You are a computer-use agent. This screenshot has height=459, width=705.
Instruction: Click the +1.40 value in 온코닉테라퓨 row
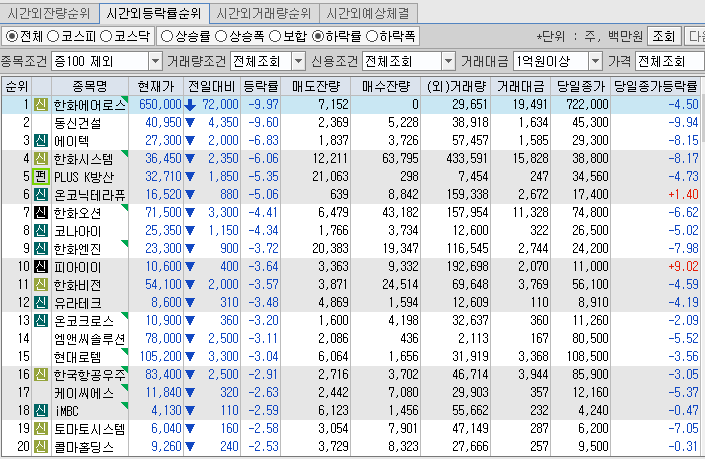(683, 195)
